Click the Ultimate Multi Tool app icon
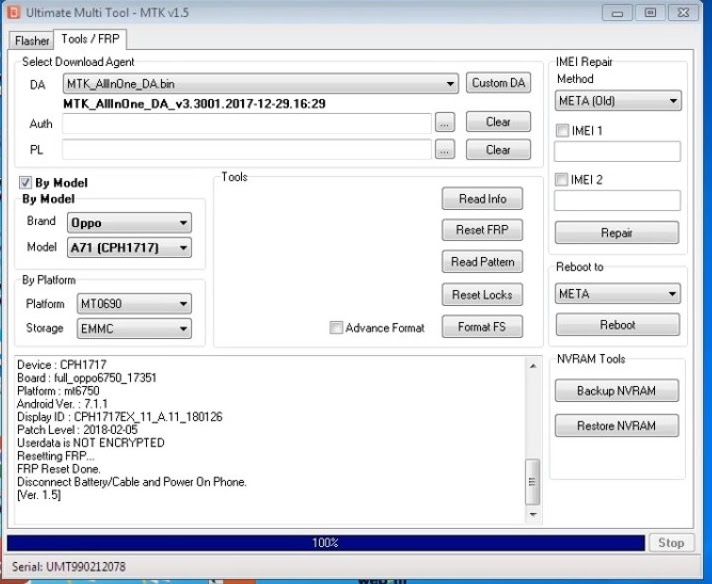712x584 pixels. [13, 12]
